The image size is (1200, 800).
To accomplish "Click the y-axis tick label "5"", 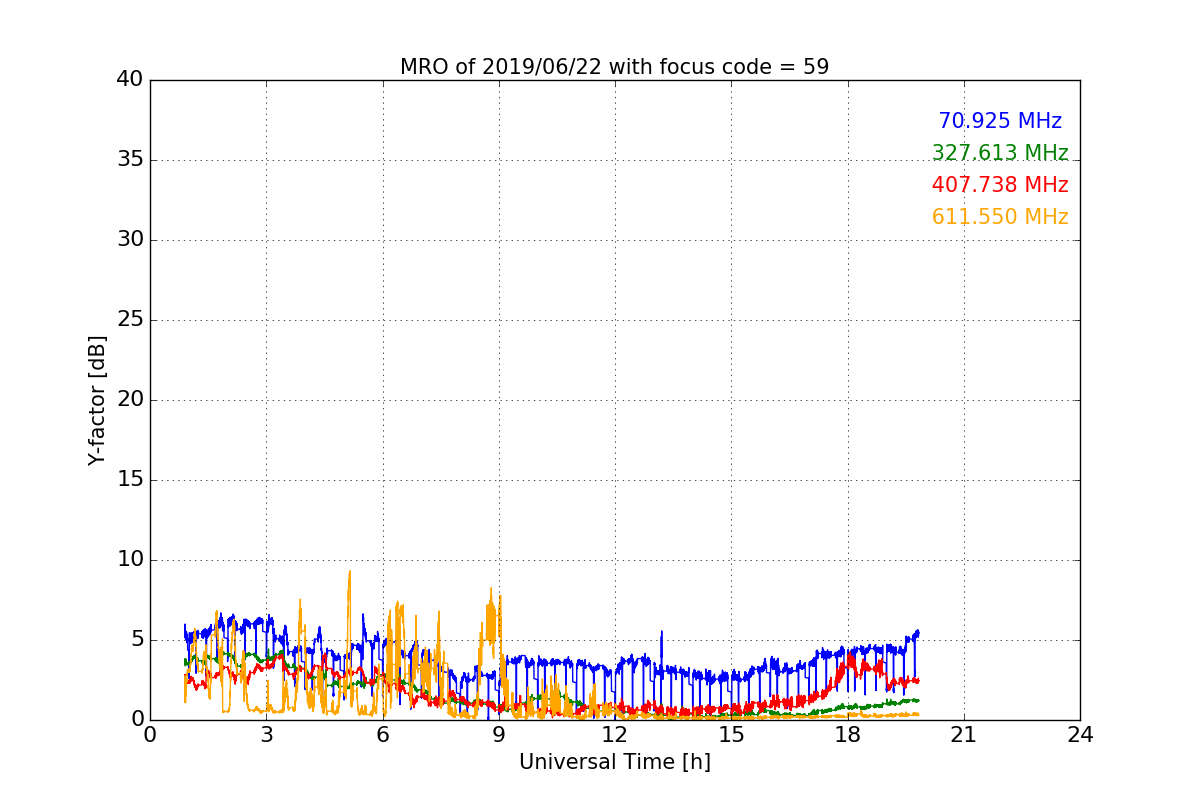I will click(x=136, y=640).
